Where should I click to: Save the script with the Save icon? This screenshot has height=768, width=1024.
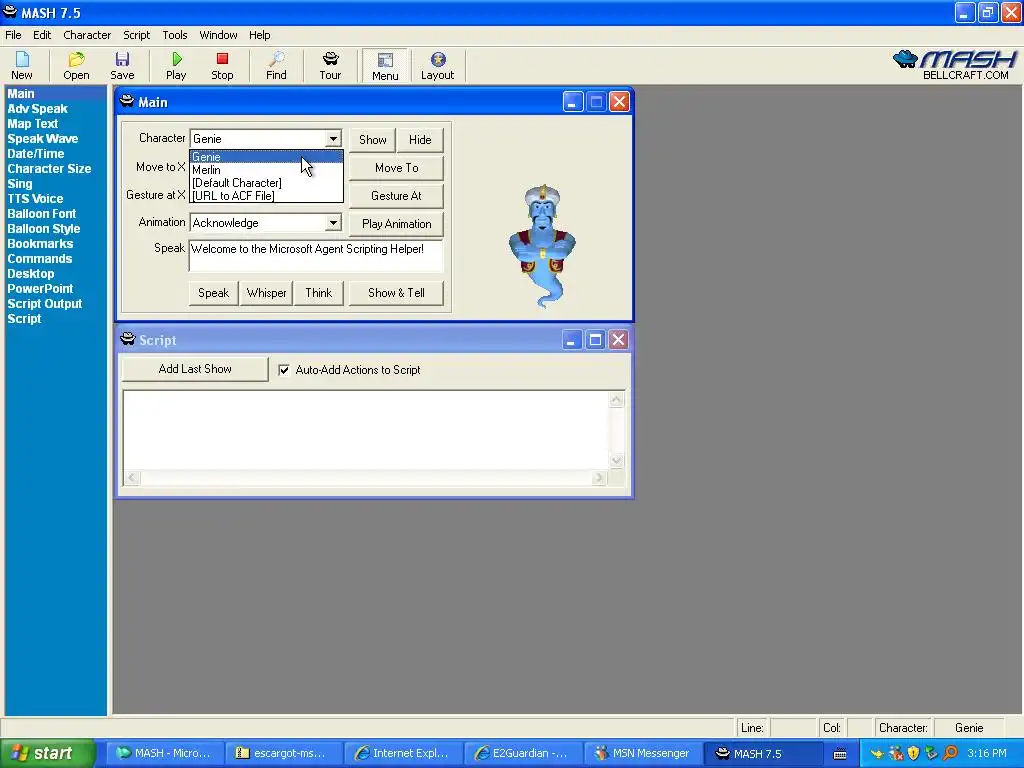(x=122, y=65)
